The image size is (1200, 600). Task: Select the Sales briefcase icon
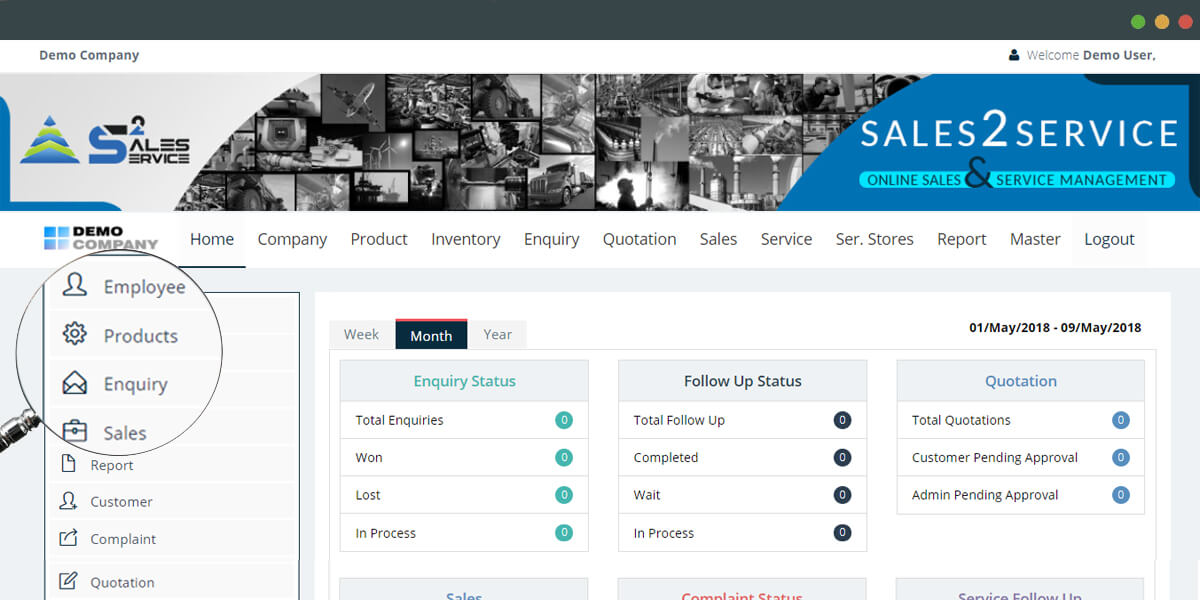coord(74,431)
